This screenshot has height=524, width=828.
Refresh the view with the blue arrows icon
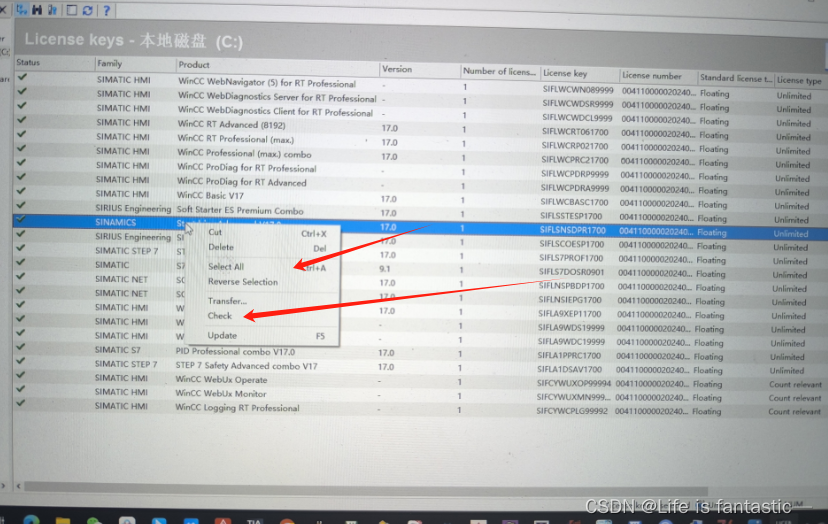tap(88, 10)
